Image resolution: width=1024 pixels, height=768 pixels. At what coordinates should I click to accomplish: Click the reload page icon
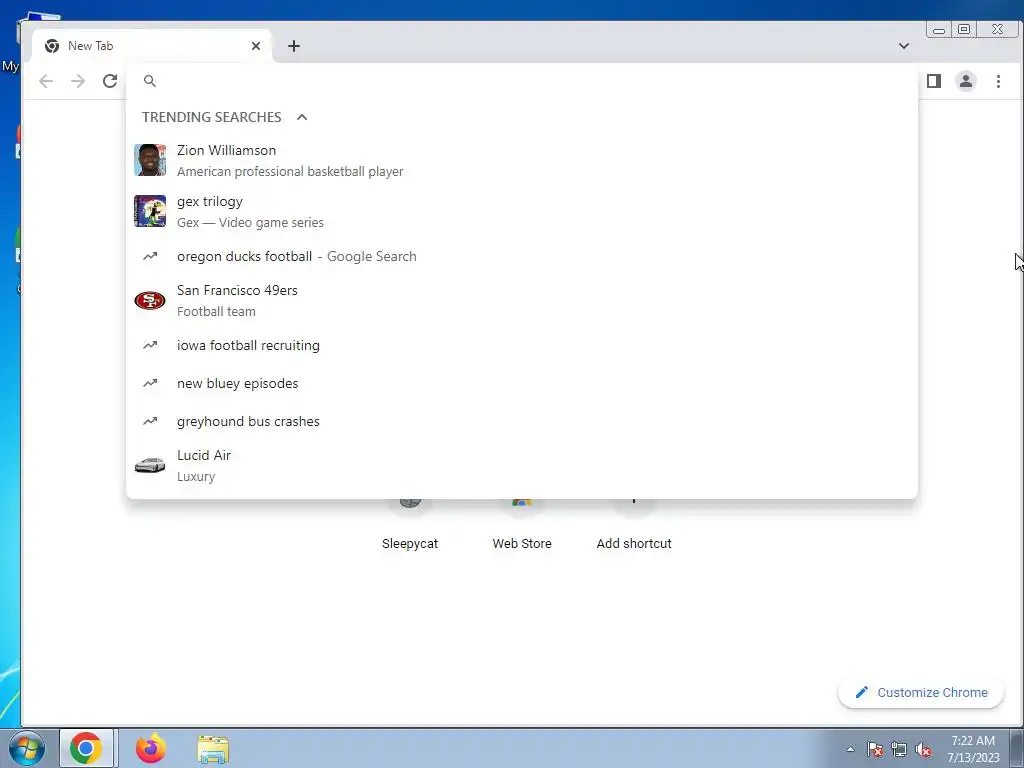pyautogui.click(x=110, y=81)
